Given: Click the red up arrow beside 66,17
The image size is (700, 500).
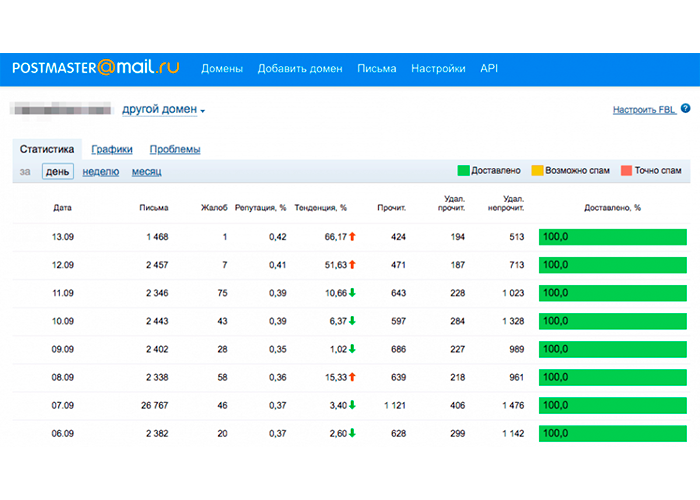Looking at the screenshot, I should click(352, 237).
